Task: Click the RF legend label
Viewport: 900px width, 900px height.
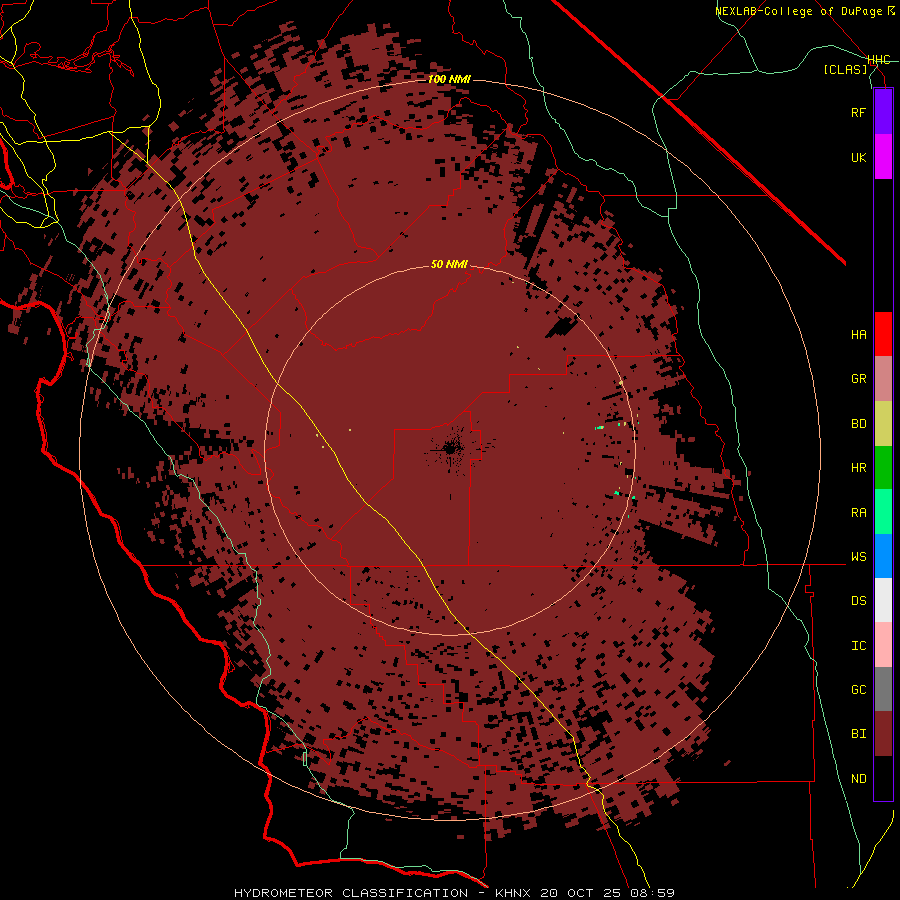Action: pos(858,112)
